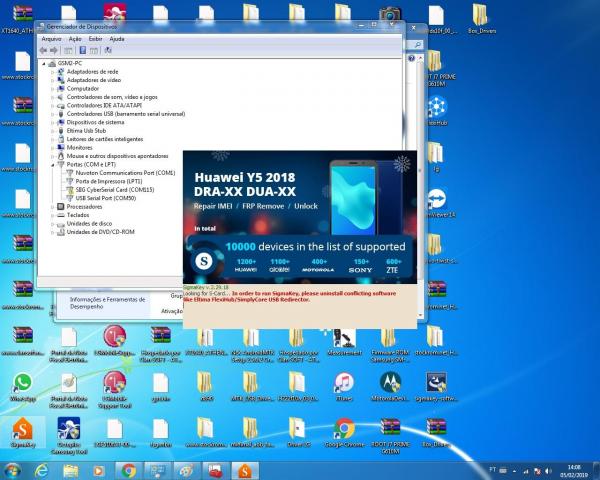600x480 pixels.
Task: Open the Google Chrome desktop shortcut
Action: tap(344, 433)
